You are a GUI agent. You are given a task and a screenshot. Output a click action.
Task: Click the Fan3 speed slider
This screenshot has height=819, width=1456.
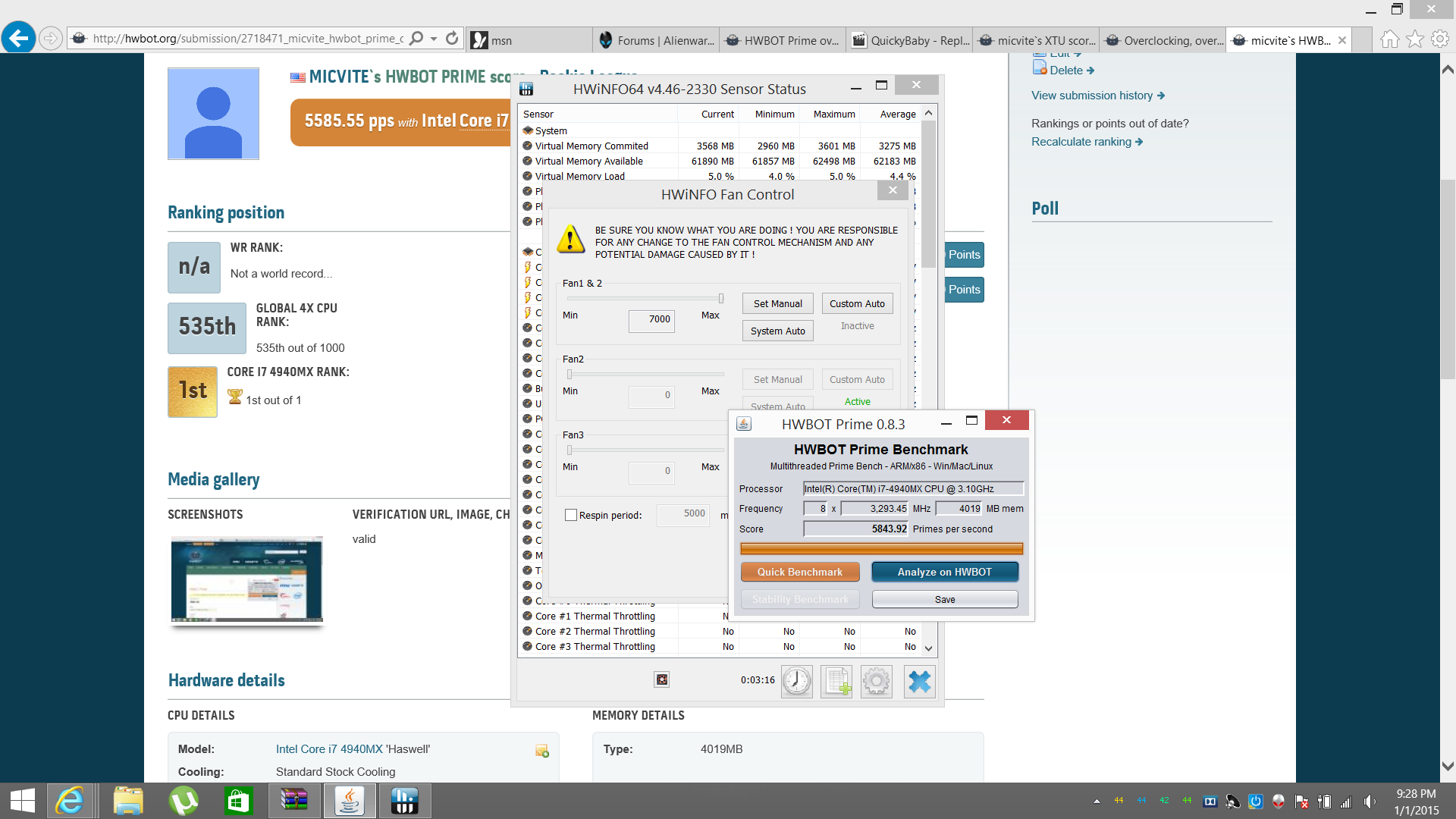[645, 450]
